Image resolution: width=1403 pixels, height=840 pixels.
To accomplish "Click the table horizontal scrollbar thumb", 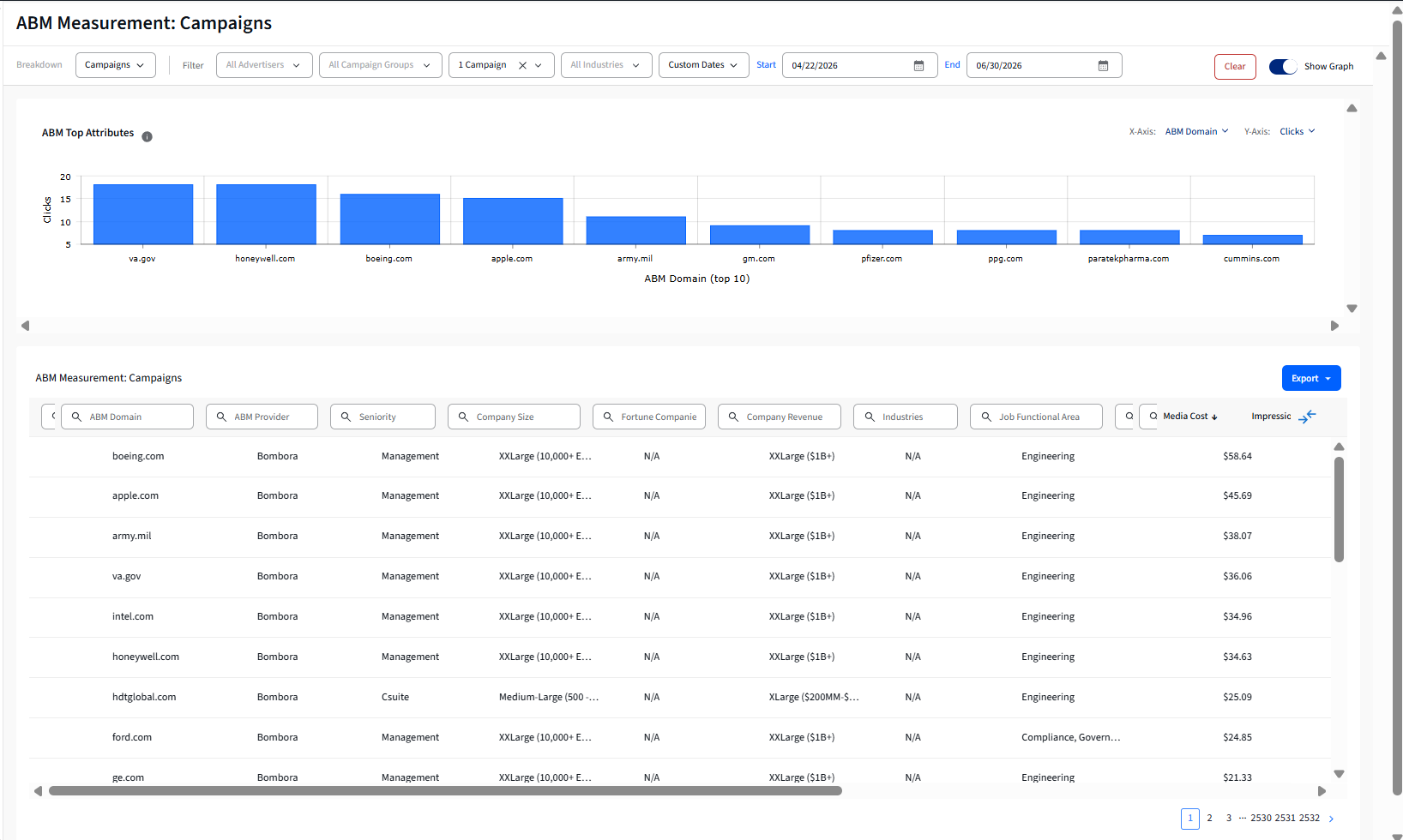I will click(445, 791).
